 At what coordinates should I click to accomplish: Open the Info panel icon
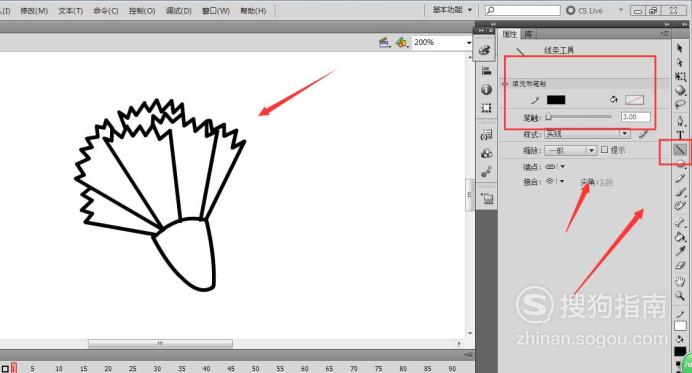pyautogui.click(x=486, y=89)
